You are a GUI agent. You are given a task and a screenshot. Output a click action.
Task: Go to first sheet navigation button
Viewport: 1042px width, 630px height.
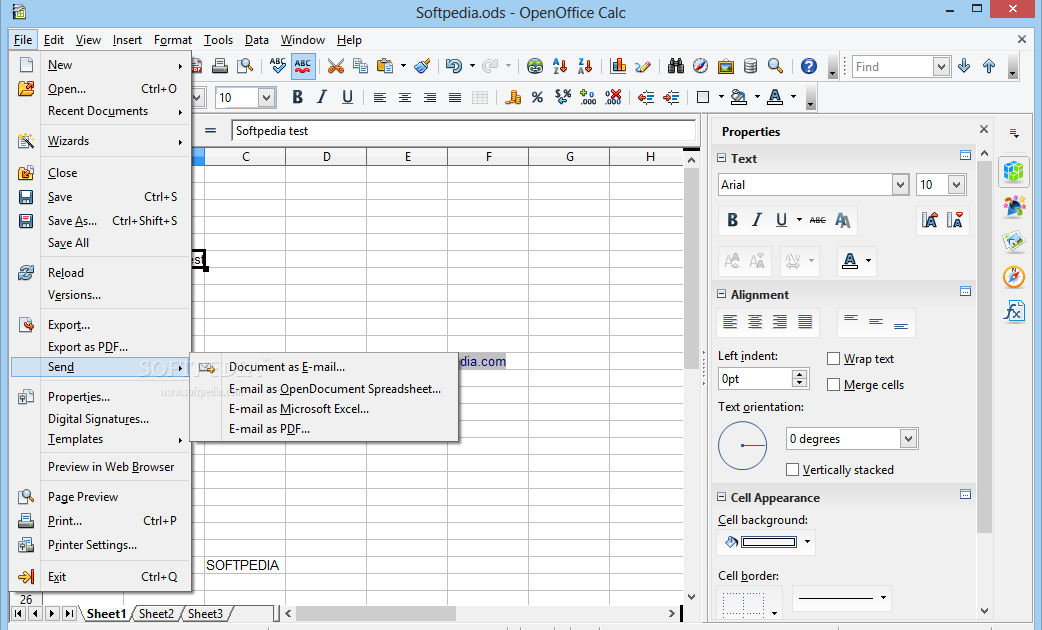(x=19, y=613)
